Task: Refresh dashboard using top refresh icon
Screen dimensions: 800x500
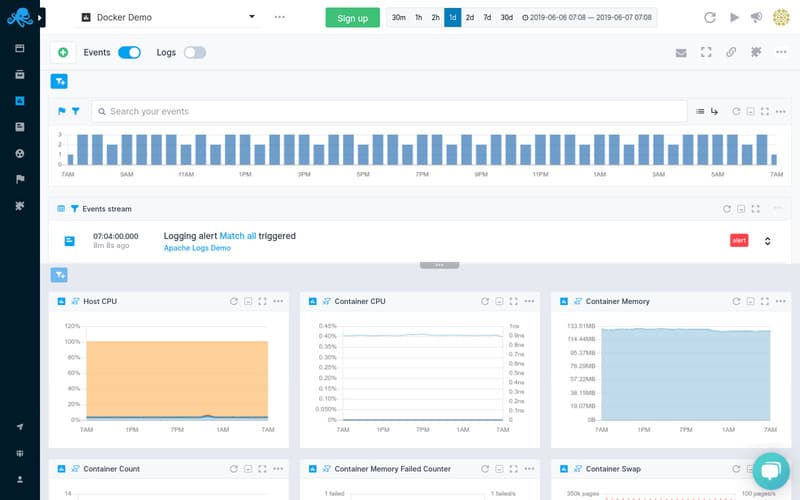Action: click(x=710, y=17)
